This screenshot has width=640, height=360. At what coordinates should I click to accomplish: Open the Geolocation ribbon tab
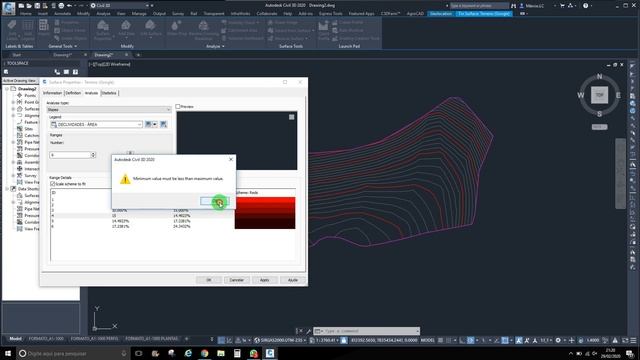point(441,13)
